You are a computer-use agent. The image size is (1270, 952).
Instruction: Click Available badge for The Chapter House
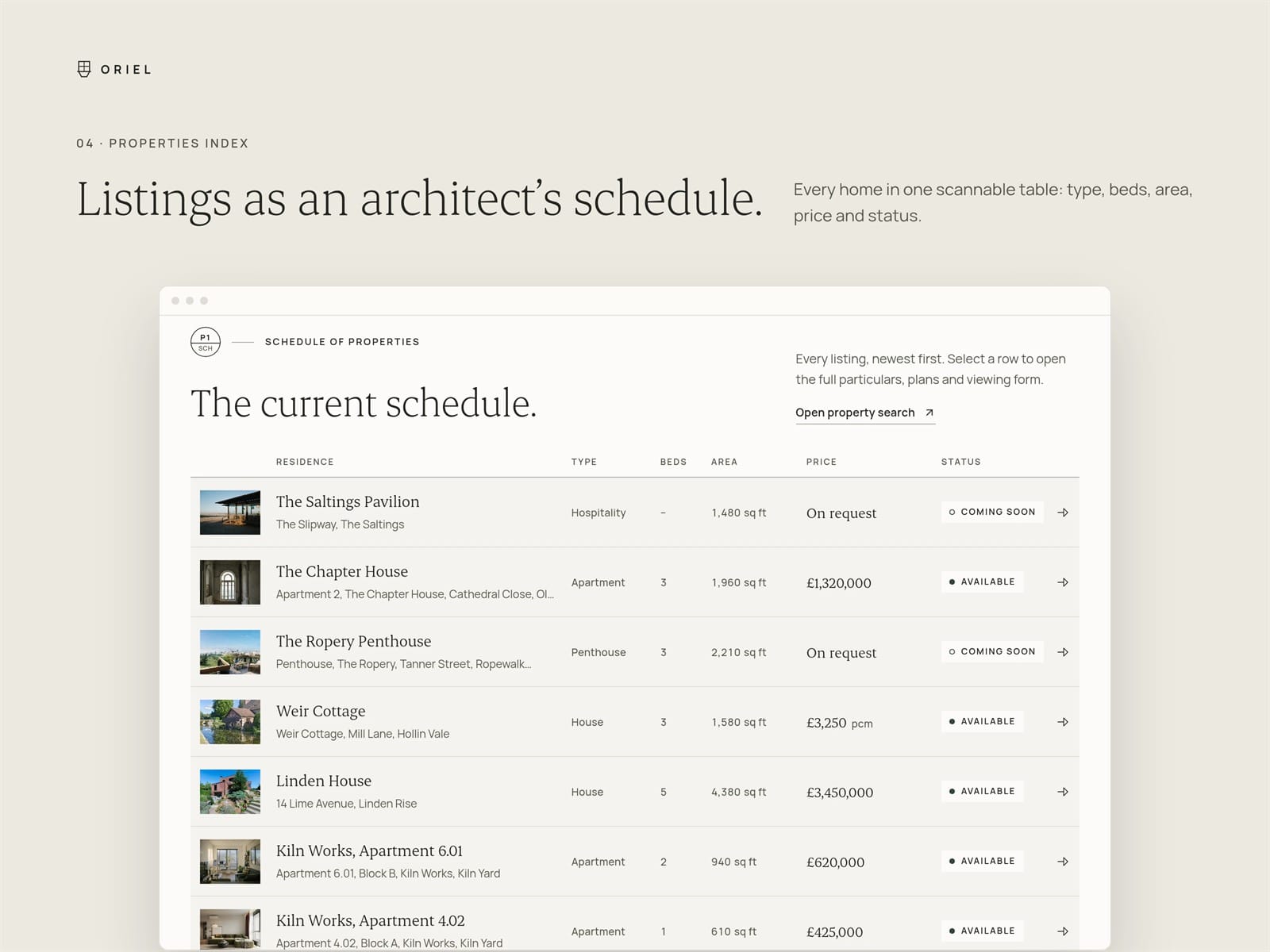(x=982, y=582)
